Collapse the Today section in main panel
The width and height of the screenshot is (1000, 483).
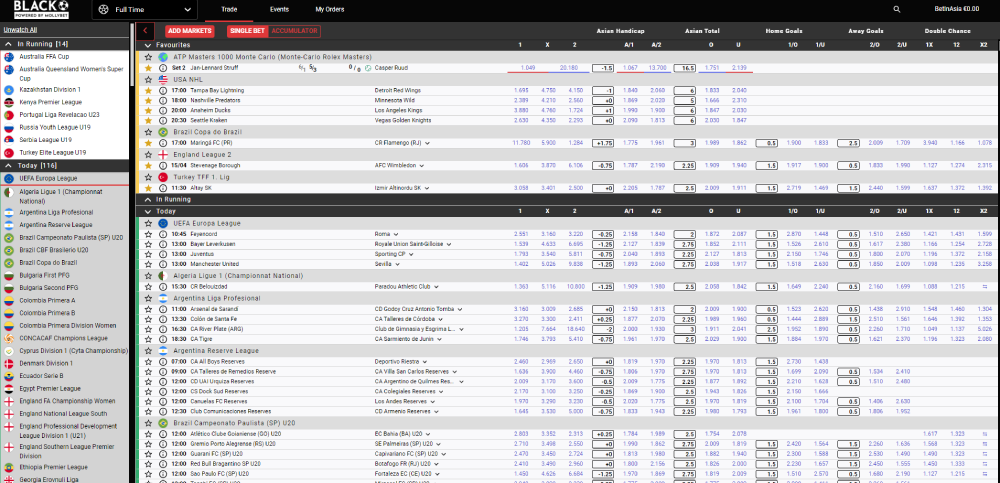click(149, 211)
